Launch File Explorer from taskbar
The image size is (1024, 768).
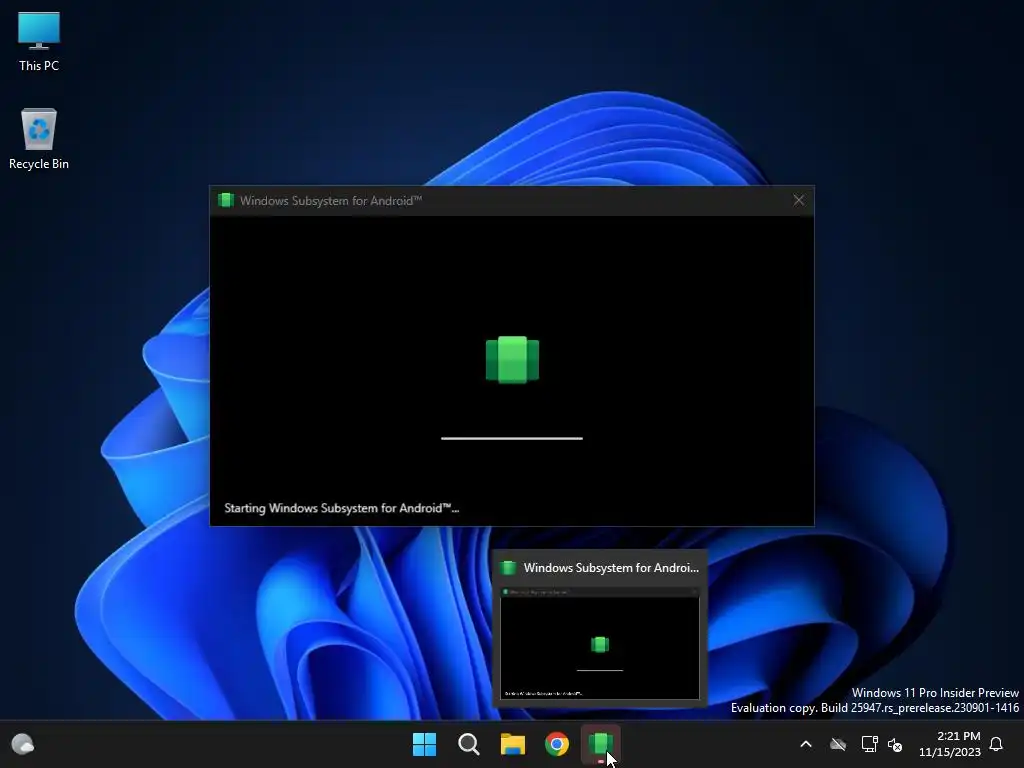[x=513, y=744]
